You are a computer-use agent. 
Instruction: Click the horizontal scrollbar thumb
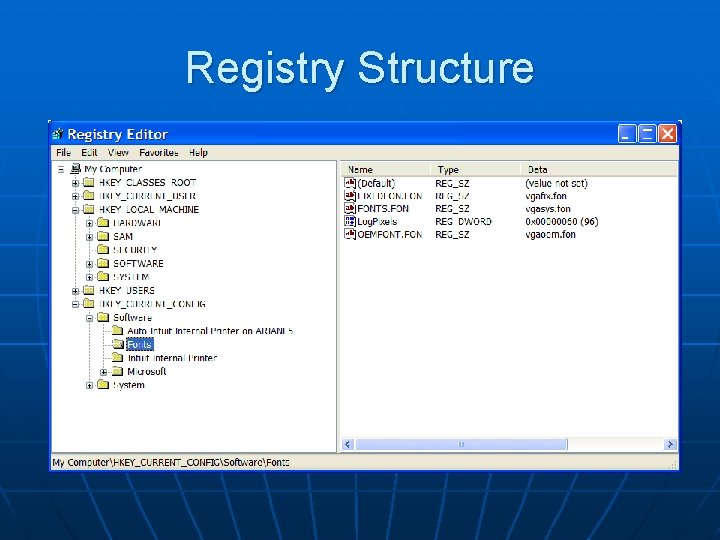461,444
